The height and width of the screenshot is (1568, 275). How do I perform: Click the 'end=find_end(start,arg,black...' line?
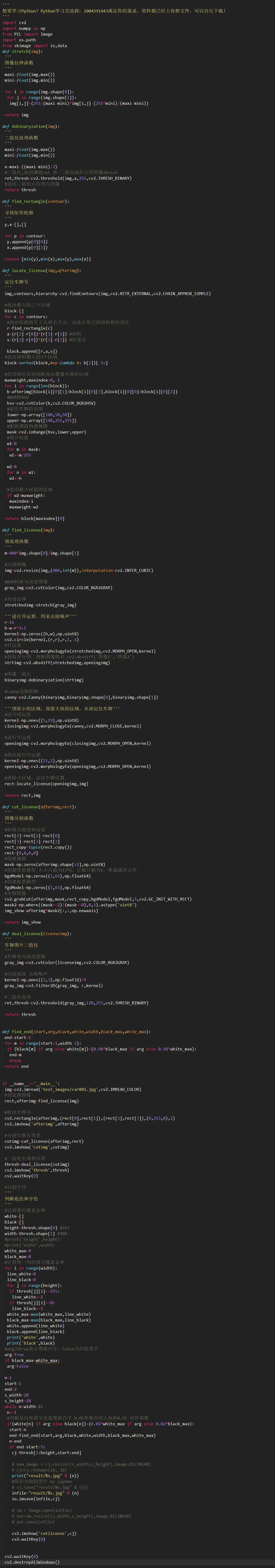tap(83, 1436)
